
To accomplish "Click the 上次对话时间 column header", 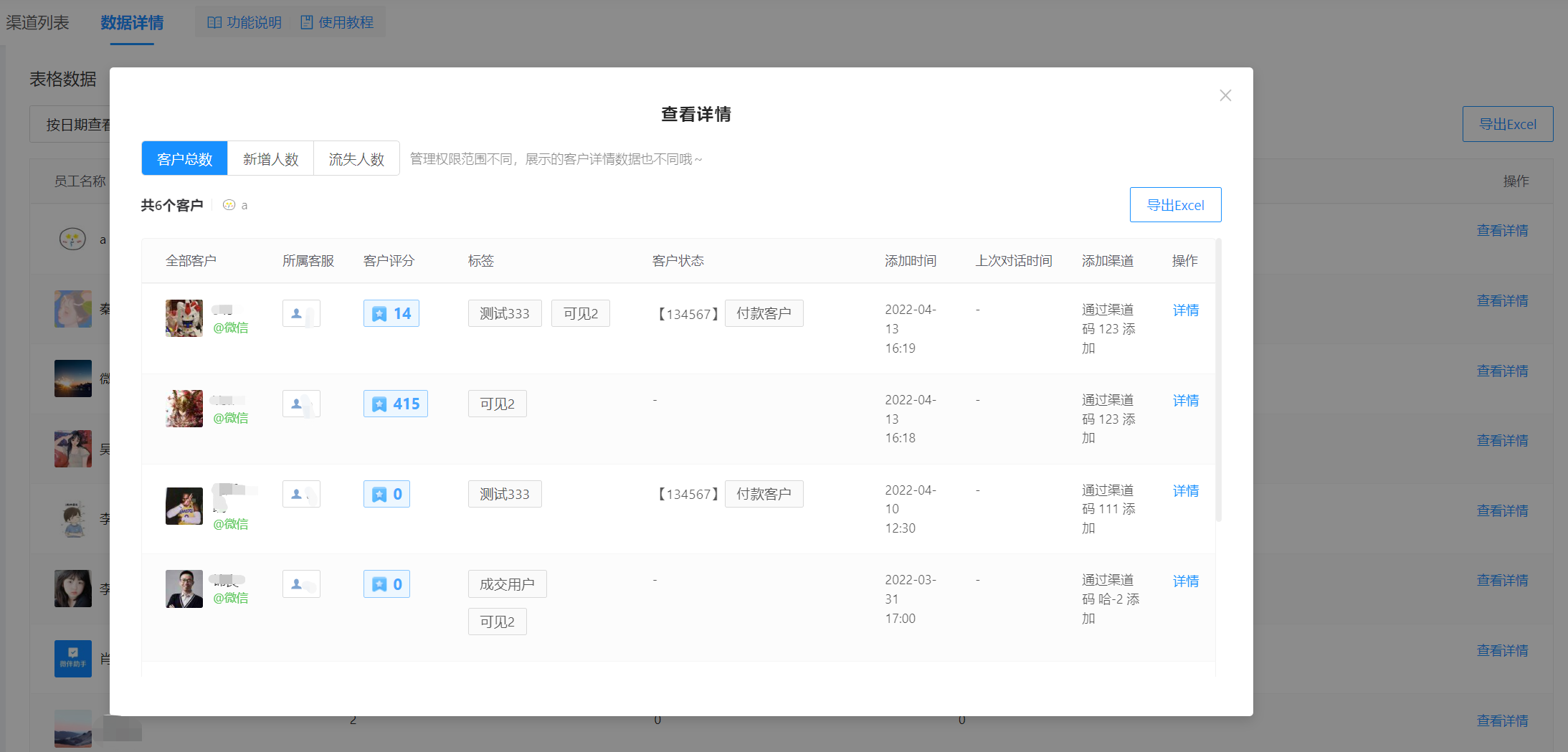I will [1014, 261].
